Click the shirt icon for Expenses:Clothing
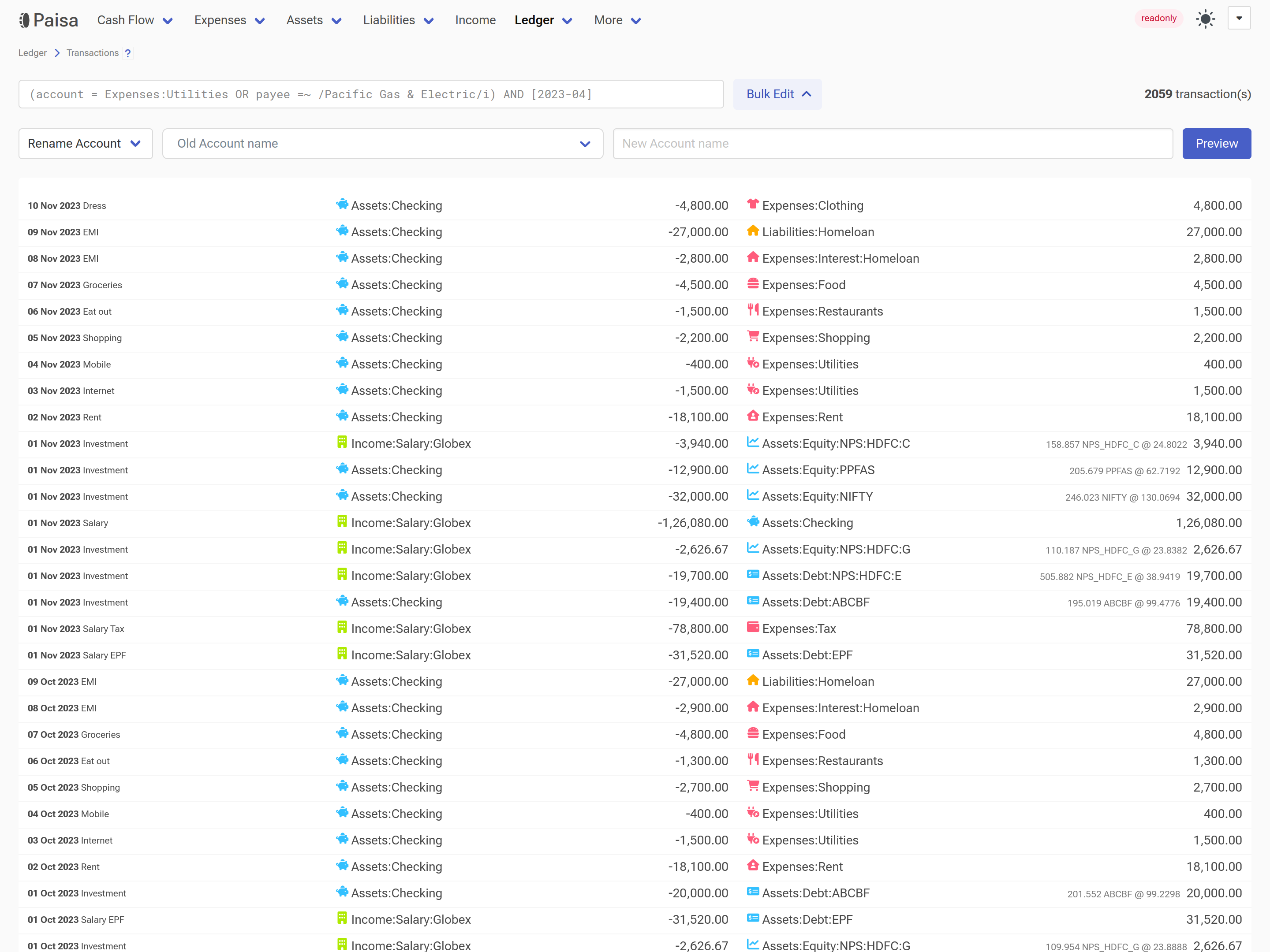1270x952 pixels. [x=753, y=205]
